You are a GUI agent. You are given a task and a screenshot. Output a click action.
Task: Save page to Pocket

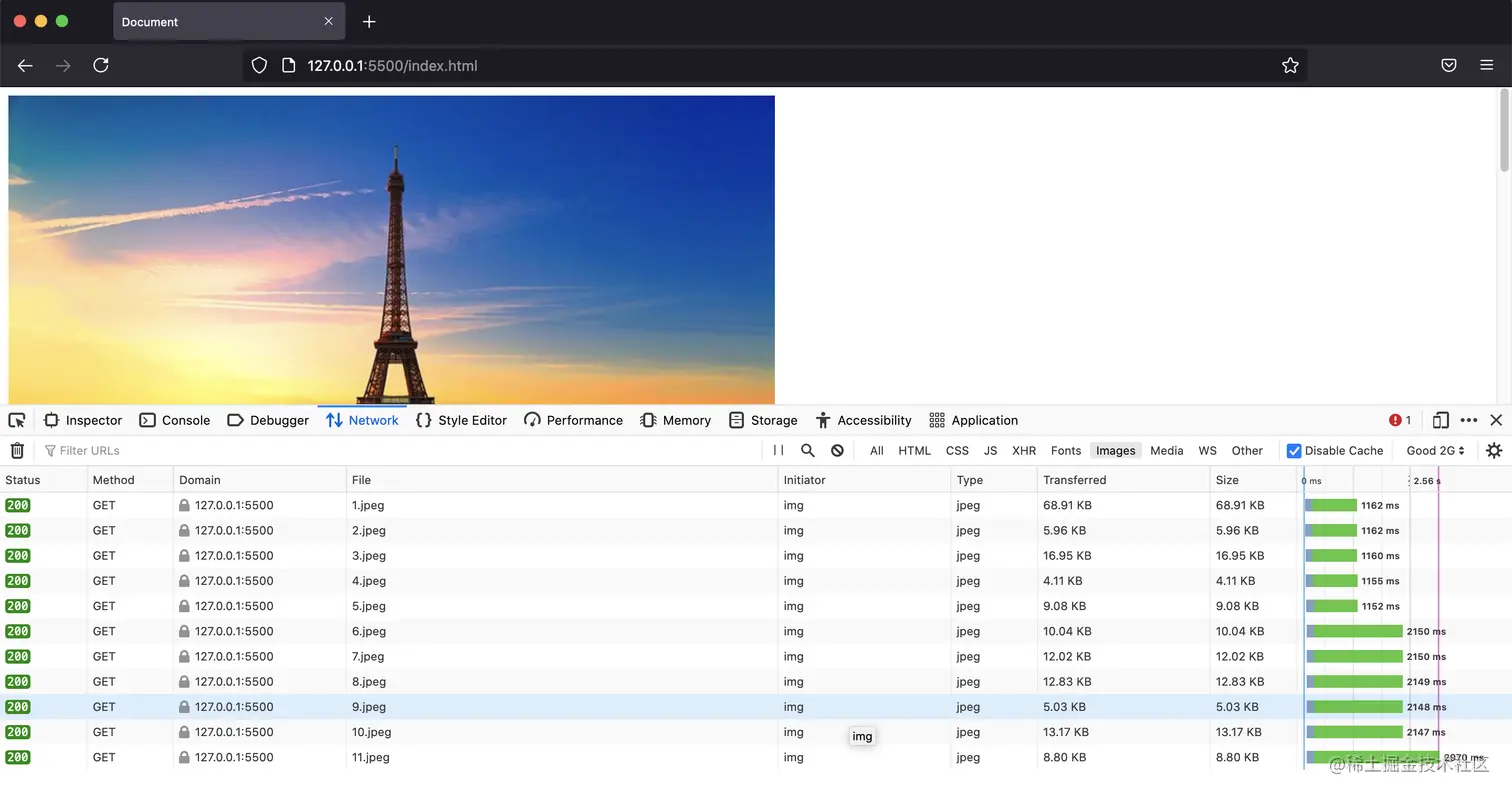pyautogui.click(x=1448, y=65)
